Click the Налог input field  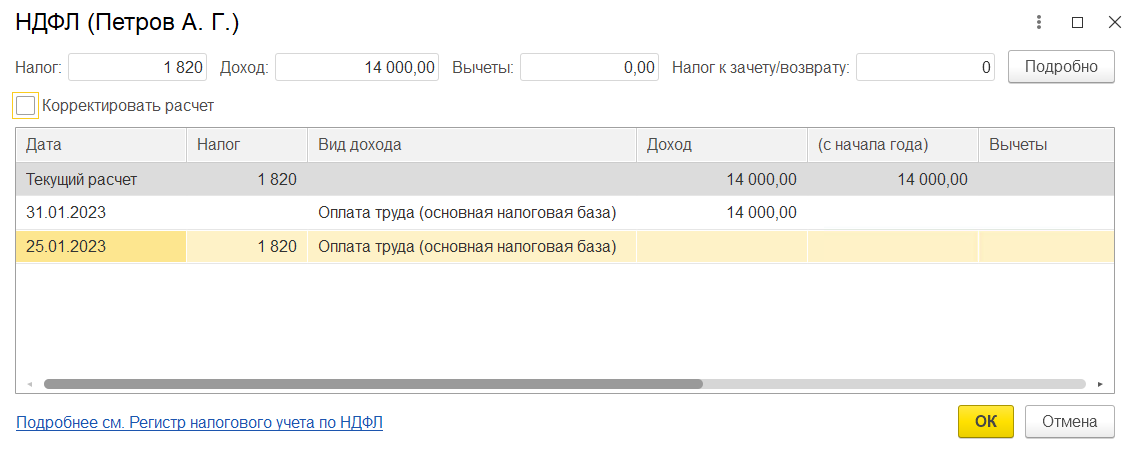point(137,68)
